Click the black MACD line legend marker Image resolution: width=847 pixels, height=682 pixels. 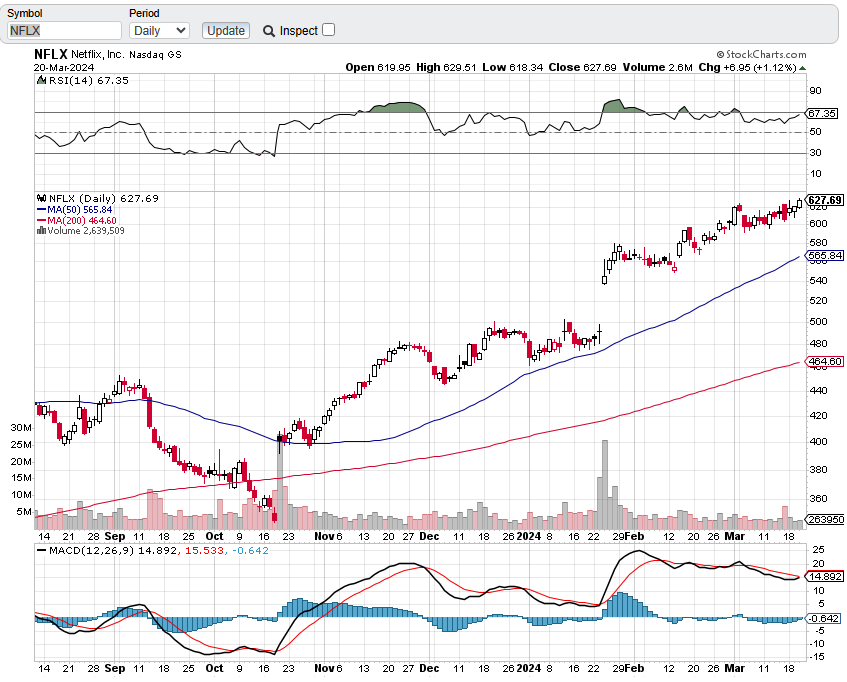41,548
